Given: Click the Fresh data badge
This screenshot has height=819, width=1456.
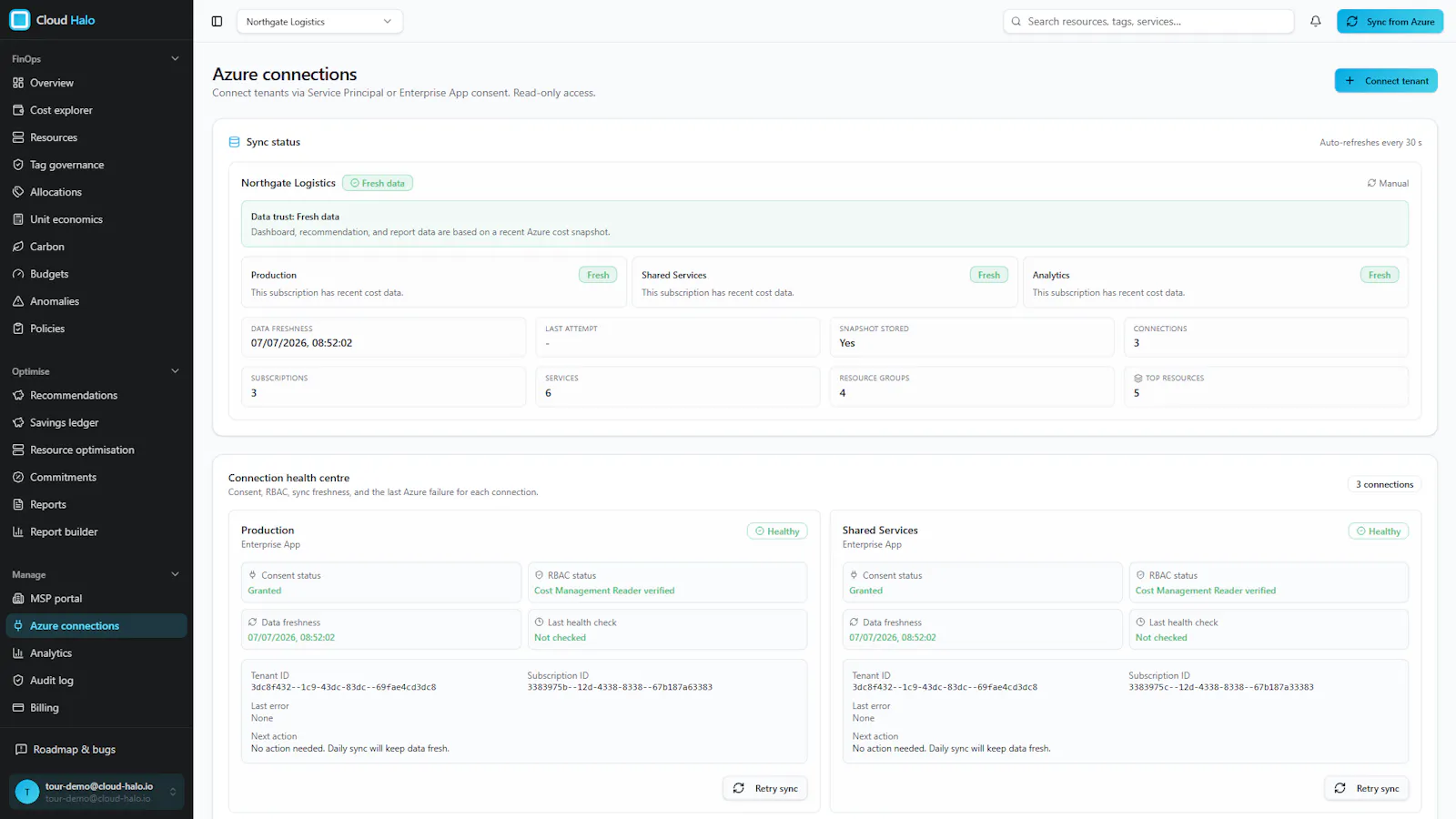Looking at the screenshot, I should pos(378,183).
